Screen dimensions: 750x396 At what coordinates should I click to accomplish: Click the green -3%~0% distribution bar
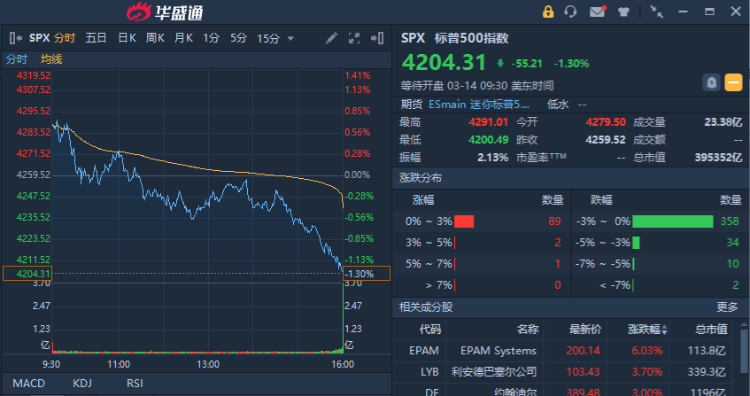[673, 221]
